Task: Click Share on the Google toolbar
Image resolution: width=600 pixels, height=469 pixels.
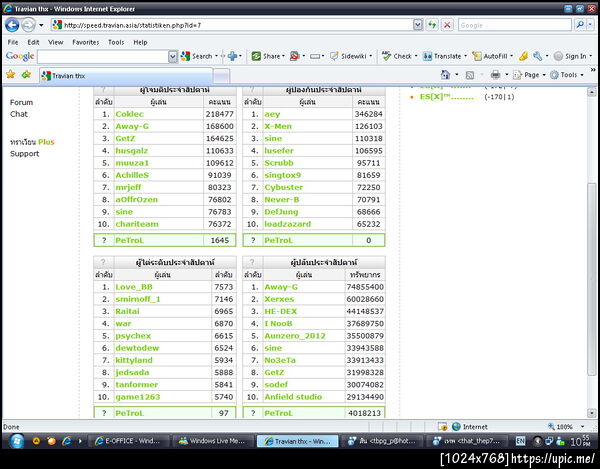Action: coord(267,56)
